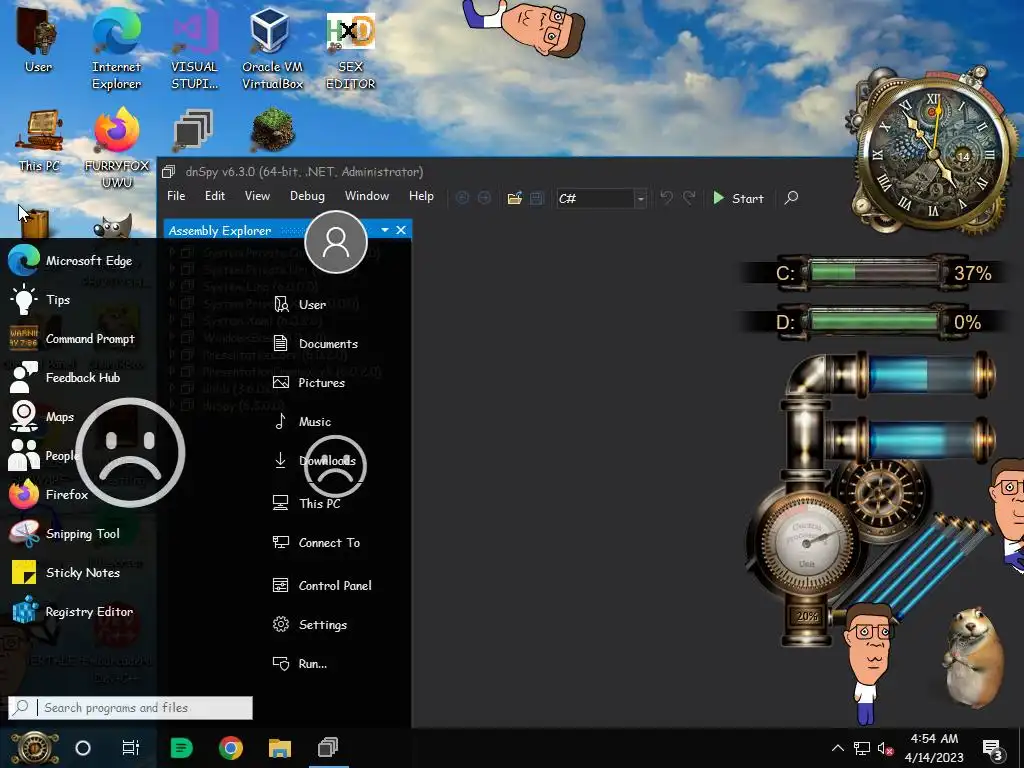Screen dimensions: 1024x768
Task: Open the green chat app on taskbar
Action: [x=182, y=748]
